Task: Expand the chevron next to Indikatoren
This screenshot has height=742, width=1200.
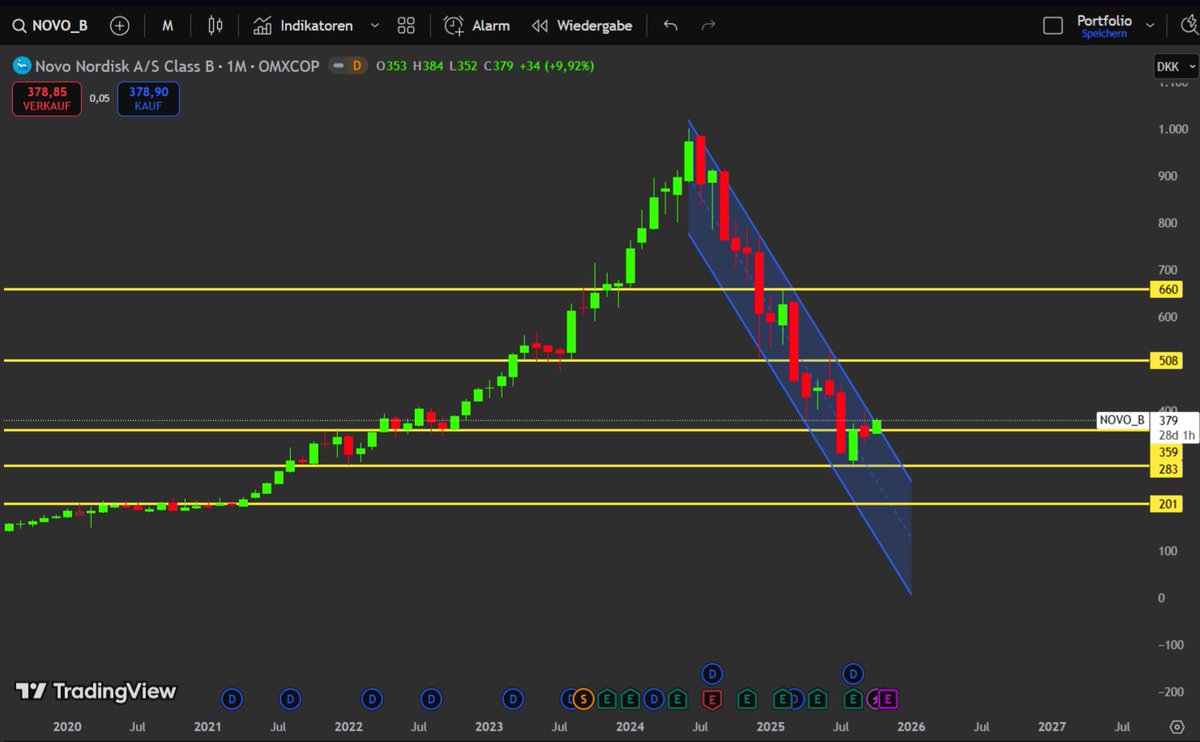Action: click(x=375, y=26)
